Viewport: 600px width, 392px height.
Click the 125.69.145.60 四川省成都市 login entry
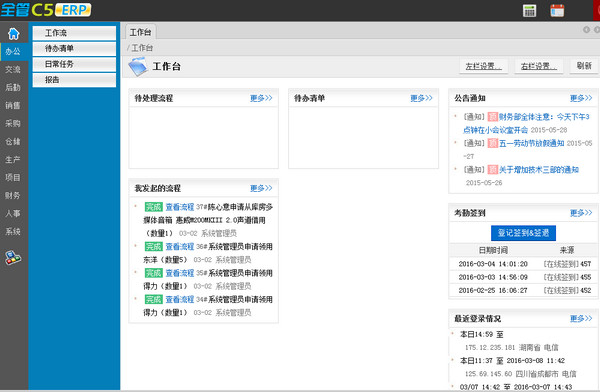coord(520,374)
